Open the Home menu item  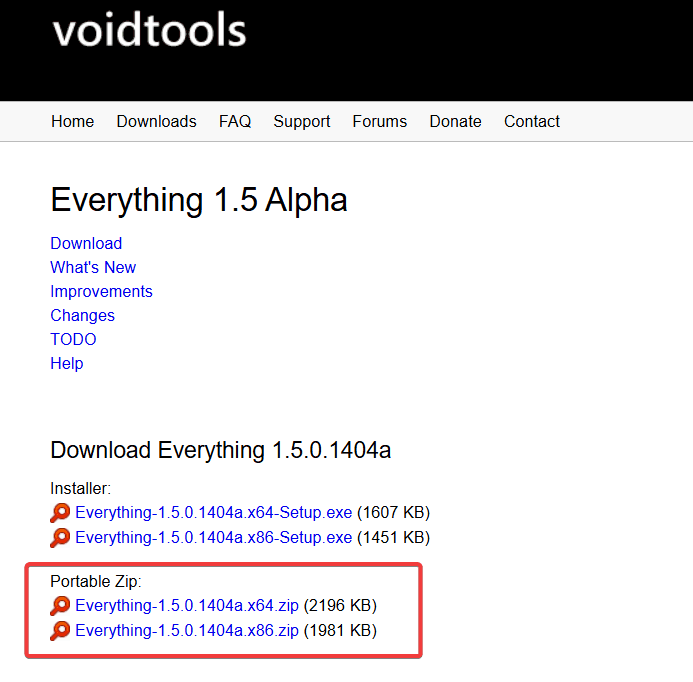72,121
